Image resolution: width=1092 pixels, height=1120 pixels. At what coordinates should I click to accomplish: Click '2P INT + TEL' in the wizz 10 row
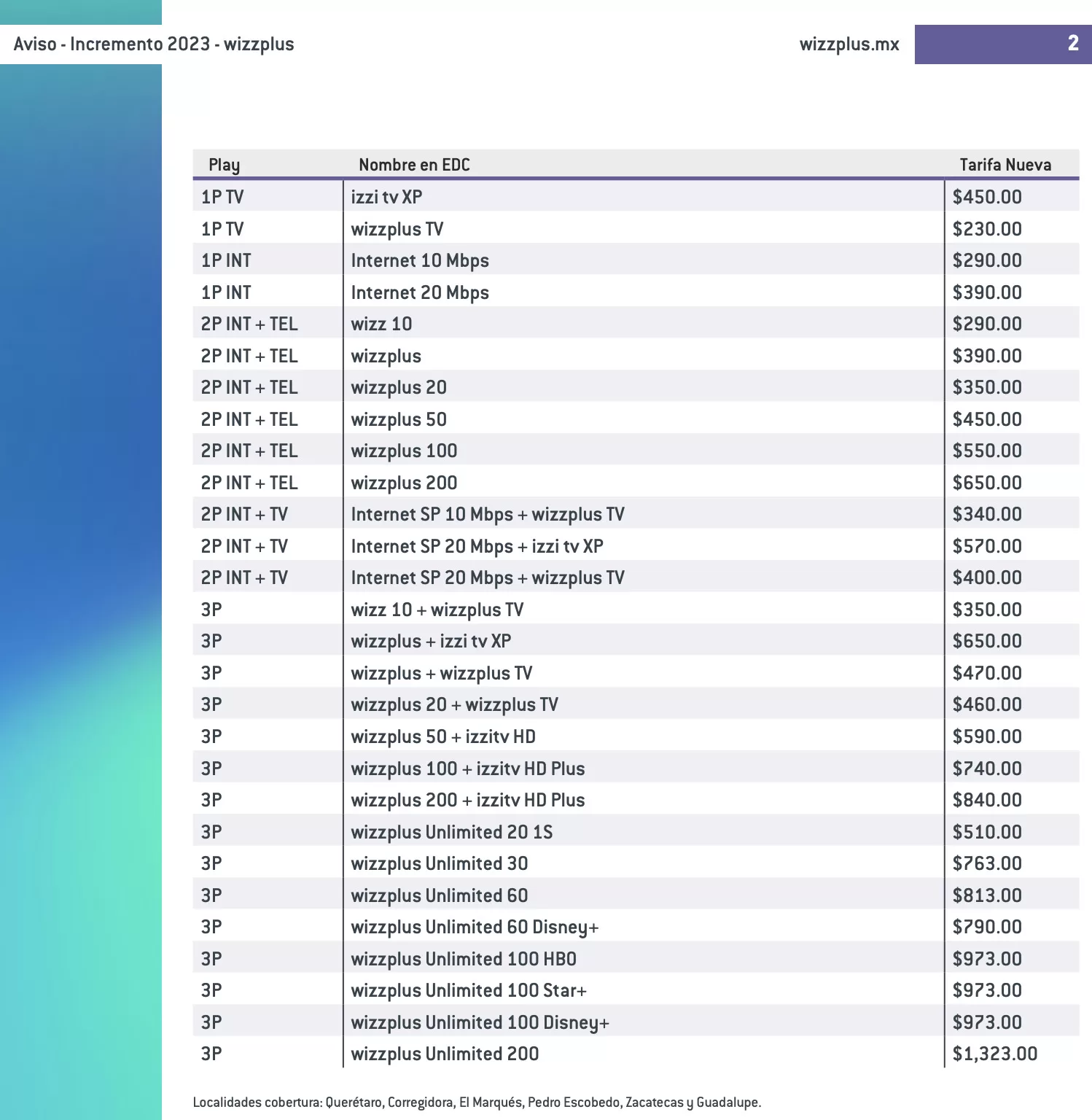(x=249, y=324)
